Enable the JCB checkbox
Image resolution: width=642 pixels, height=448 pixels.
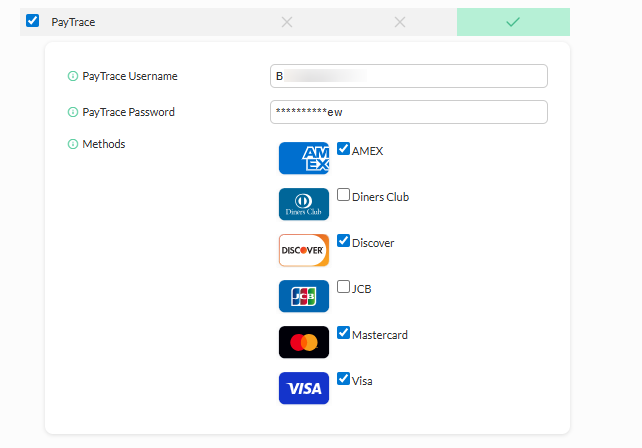coord(344,287)
